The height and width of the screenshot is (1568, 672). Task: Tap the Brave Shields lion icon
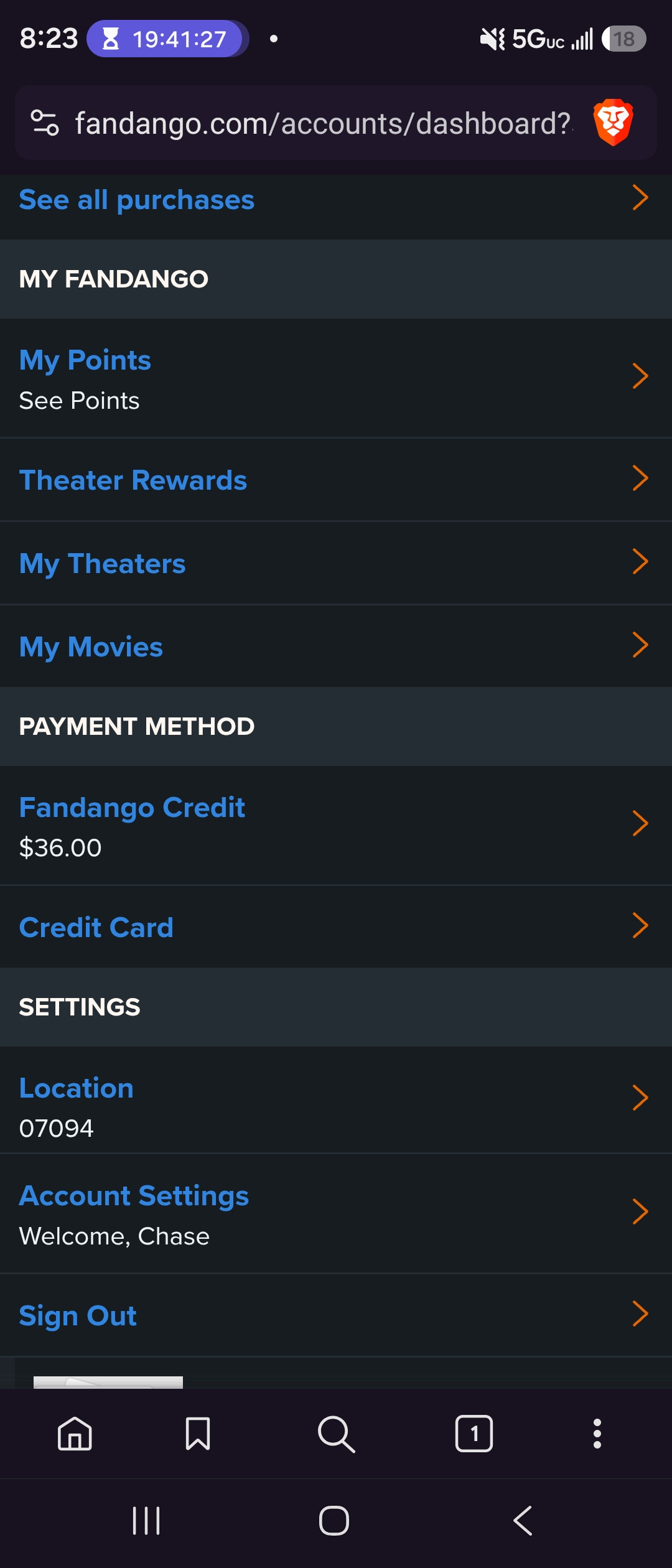pos(613,123)
